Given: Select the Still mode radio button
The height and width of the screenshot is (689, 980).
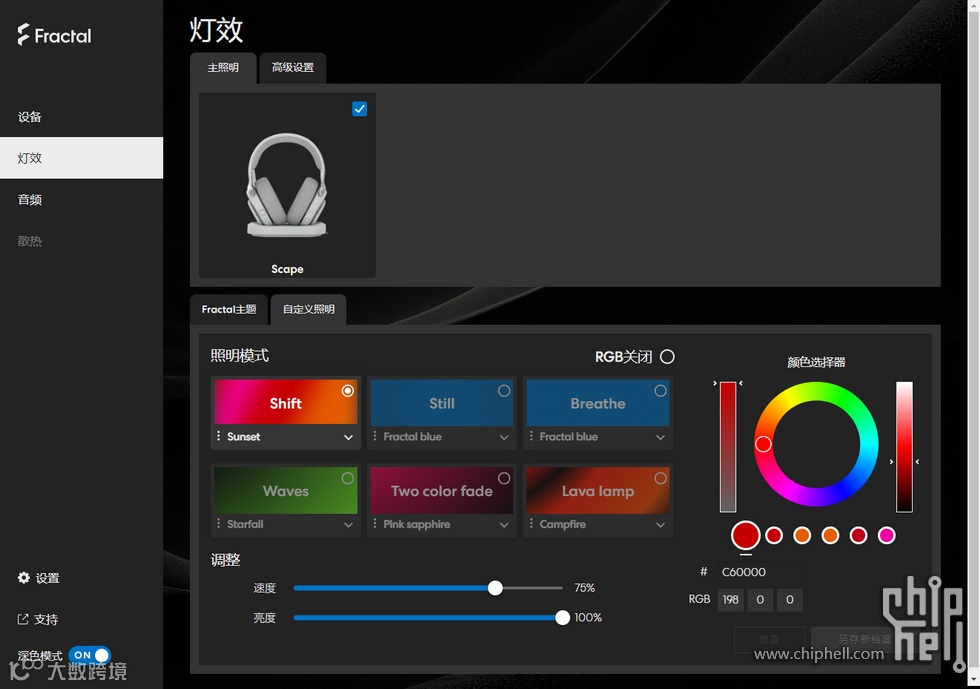Looking at the screenshot, I should pyautogui.click(x=504, y=391).
